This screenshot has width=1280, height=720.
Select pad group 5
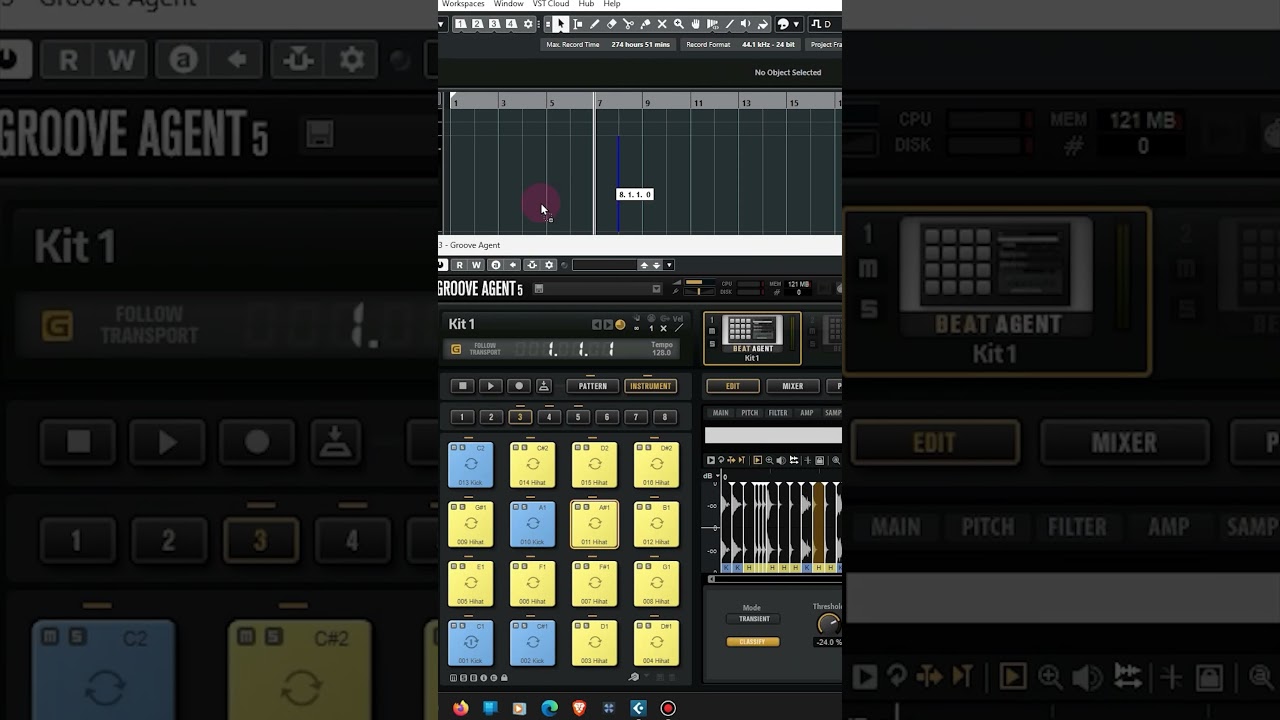pyautogui.click(x=577, y=417)
